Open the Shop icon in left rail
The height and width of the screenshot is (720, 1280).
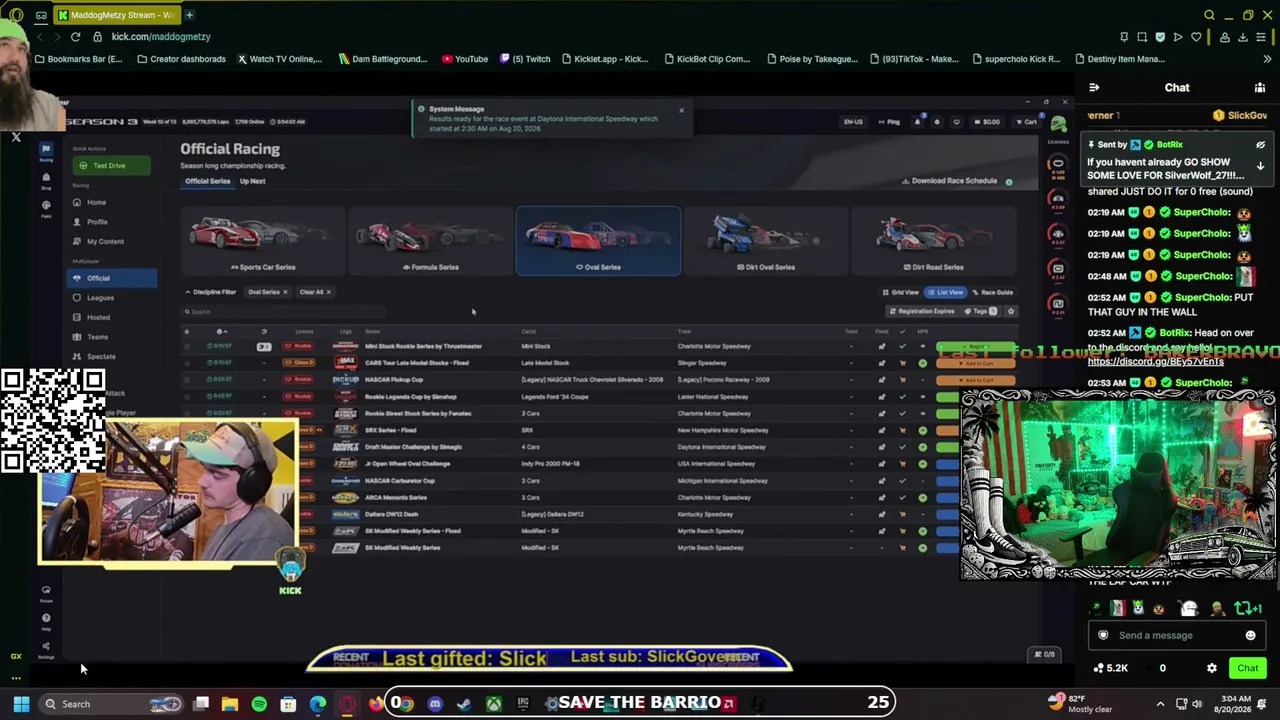click(x=45, y=178)
